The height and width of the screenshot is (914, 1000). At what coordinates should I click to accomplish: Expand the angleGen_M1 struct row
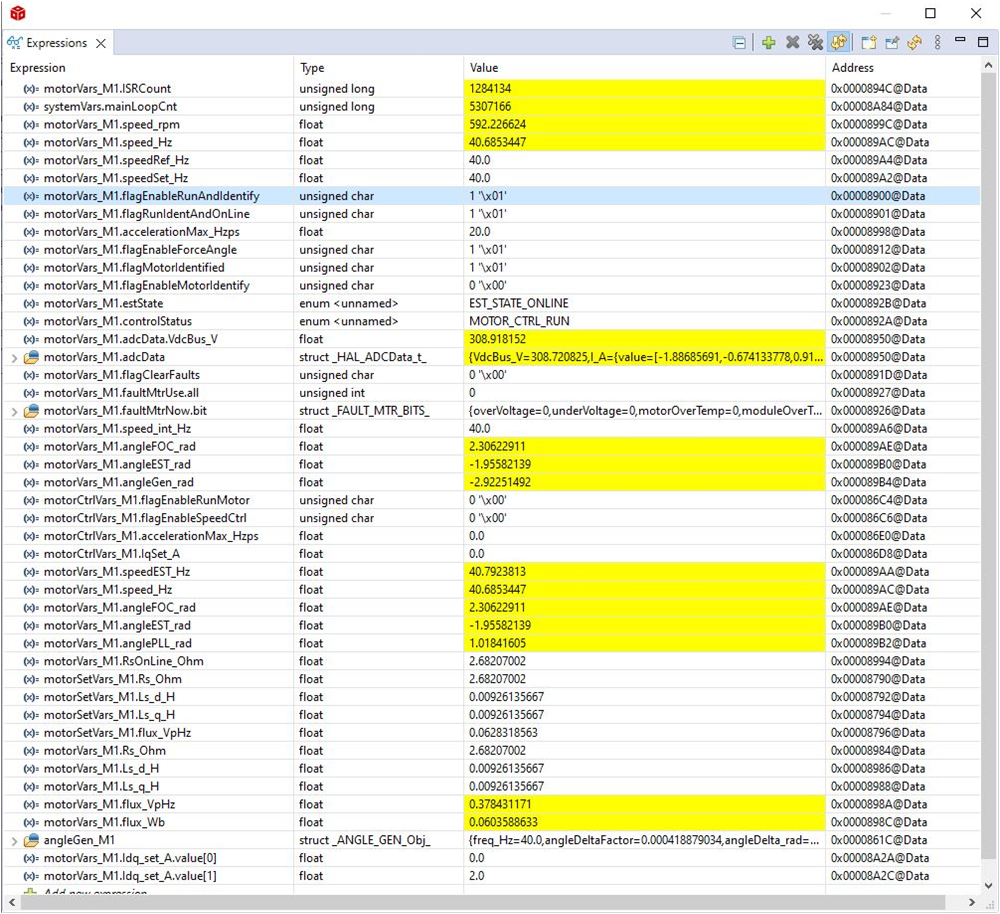(14, 840)
